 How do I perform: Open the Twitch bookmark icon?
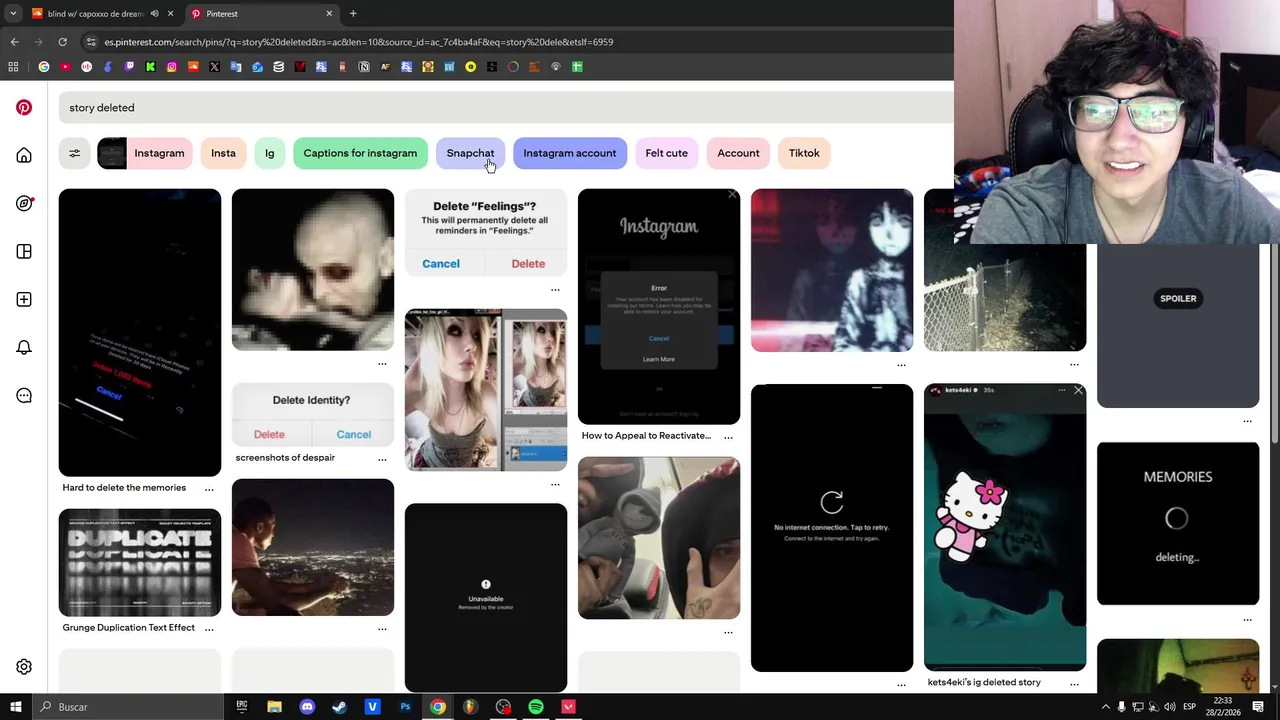click(129, 67)
